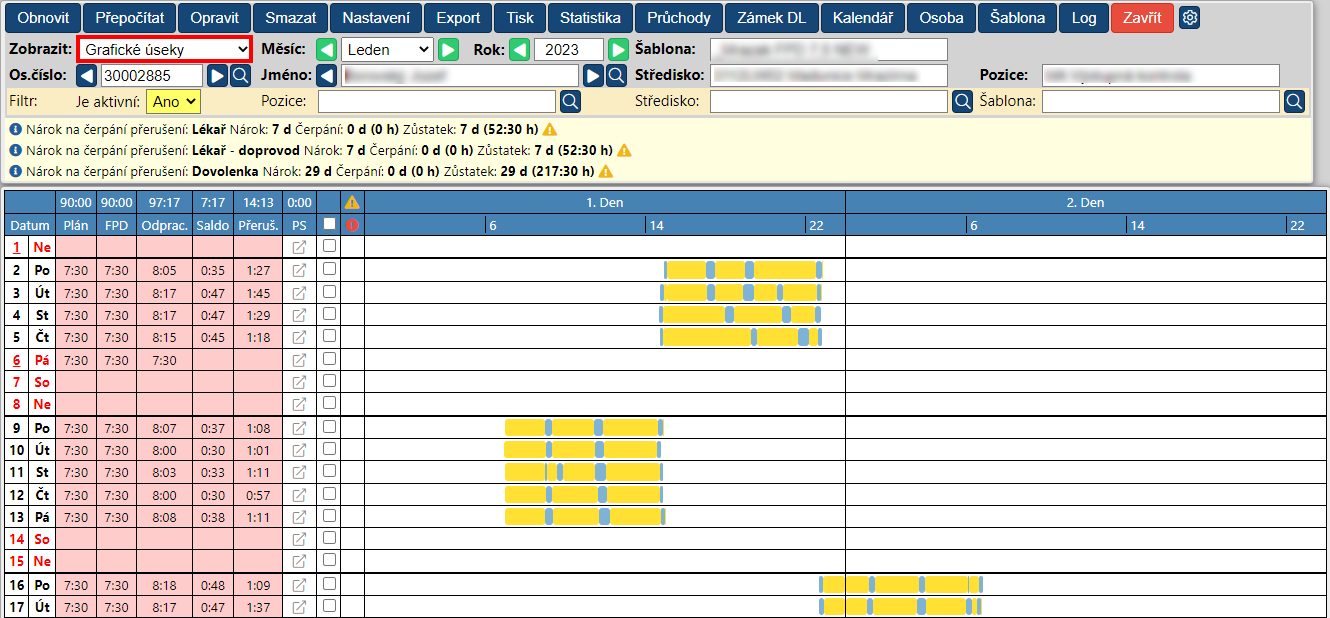Click the next year green arrow
Screen dimensions: 1330x618
pyautogui.click(x=619, y=49)
